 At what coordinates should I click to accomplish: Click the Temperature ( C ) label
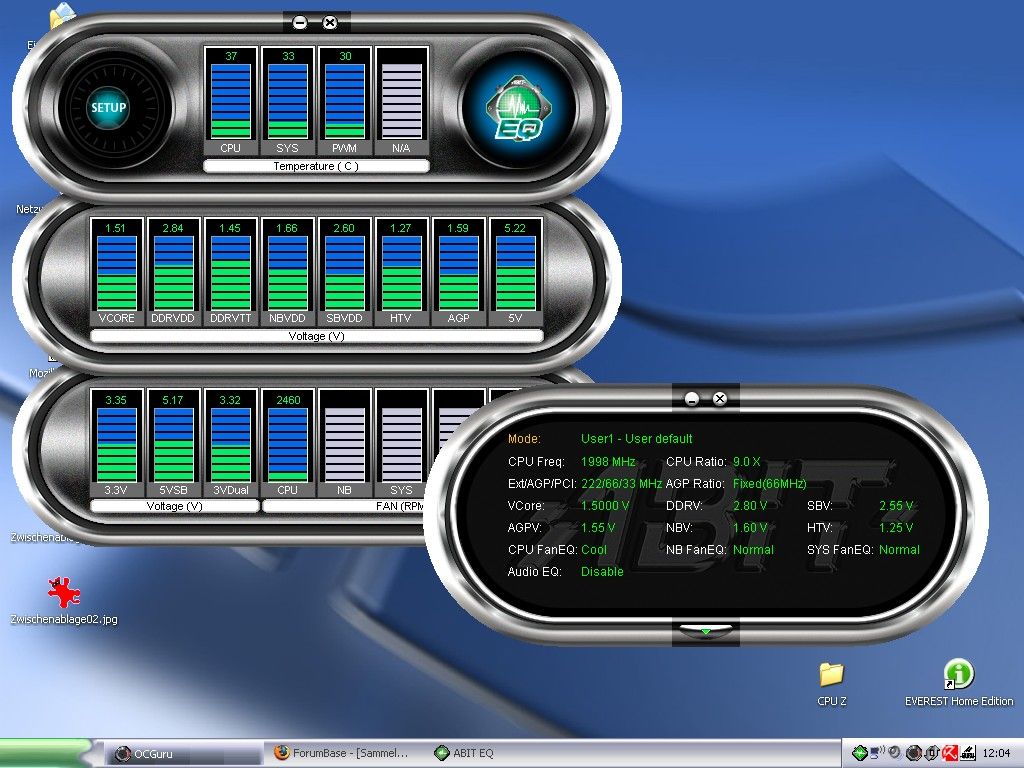point(316,166)
